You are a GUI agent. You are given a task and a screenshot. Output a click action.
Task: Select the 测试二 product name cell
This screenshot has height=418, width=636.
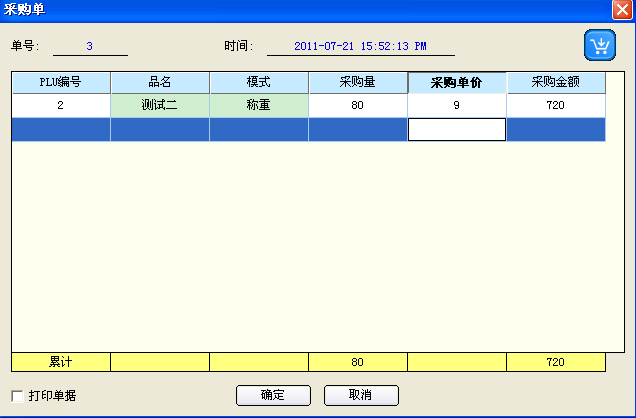(160, 105)
